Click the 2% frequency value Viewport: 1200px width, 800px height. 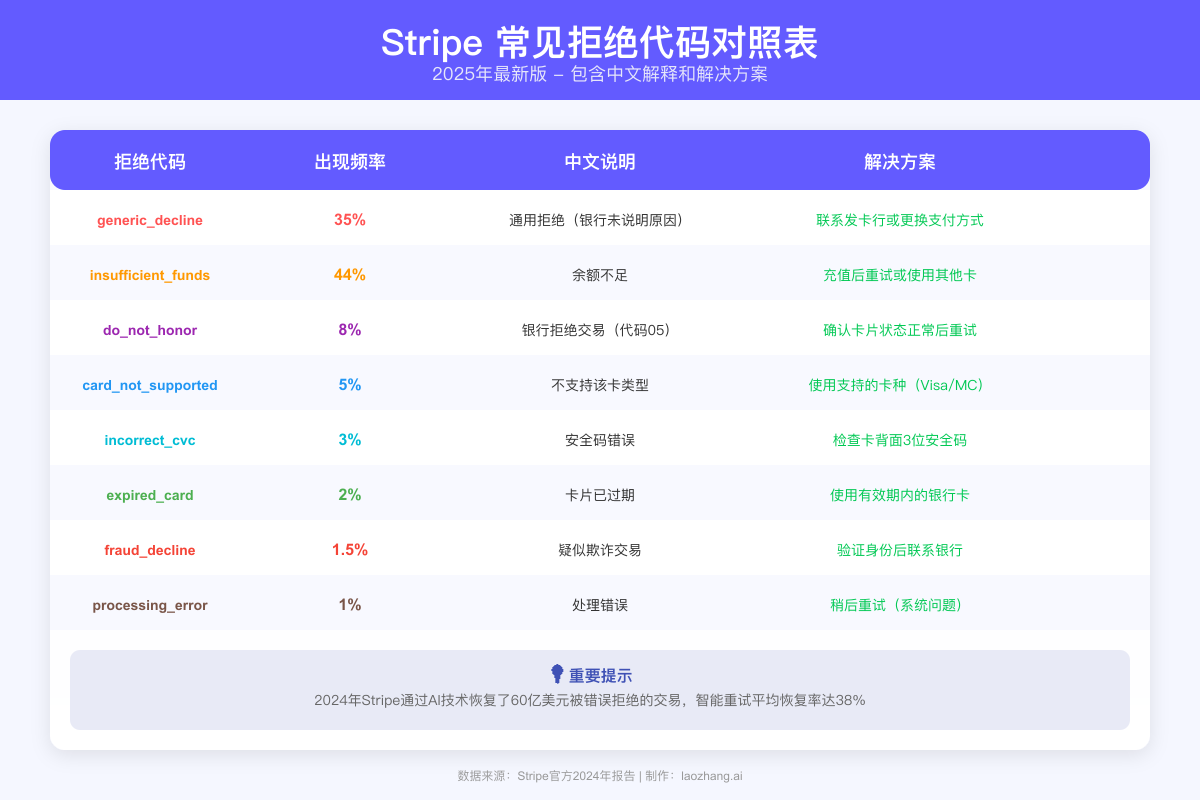tap(350, 495)
